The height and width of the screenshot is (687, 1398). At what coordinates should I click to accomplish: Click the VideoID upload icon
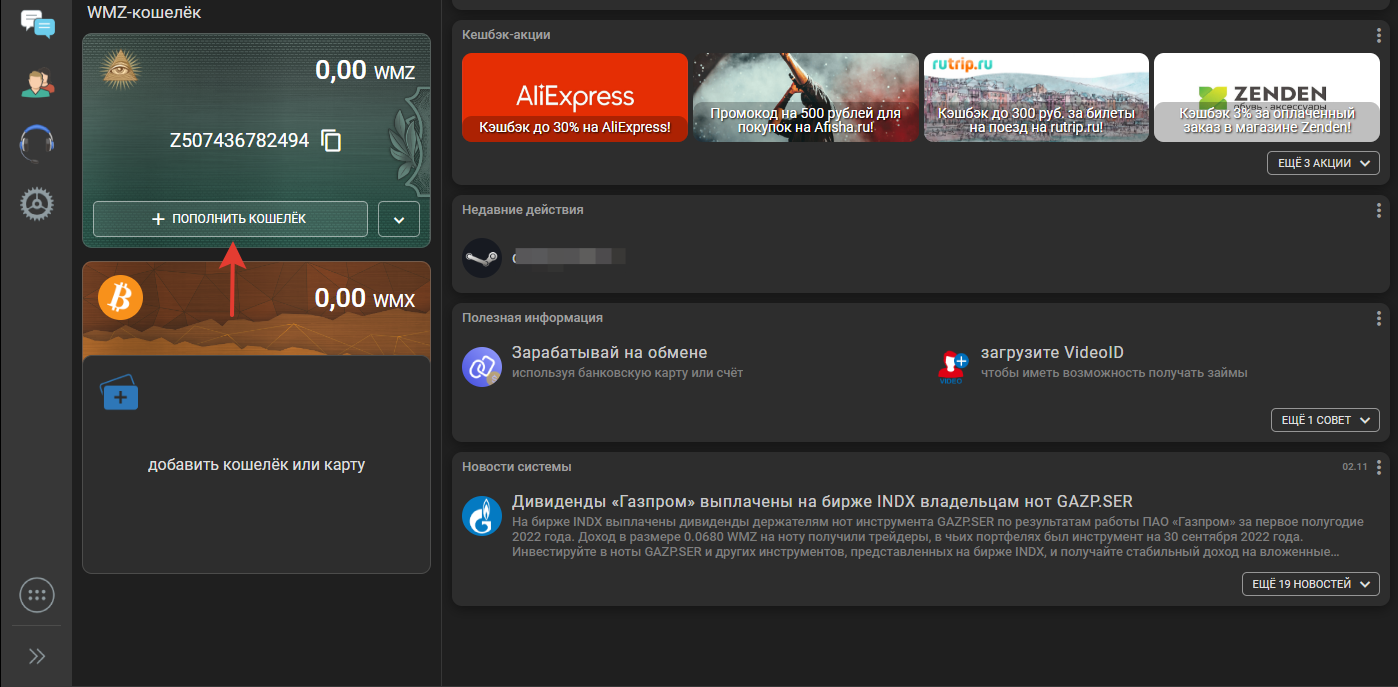(x=953, y=367)
